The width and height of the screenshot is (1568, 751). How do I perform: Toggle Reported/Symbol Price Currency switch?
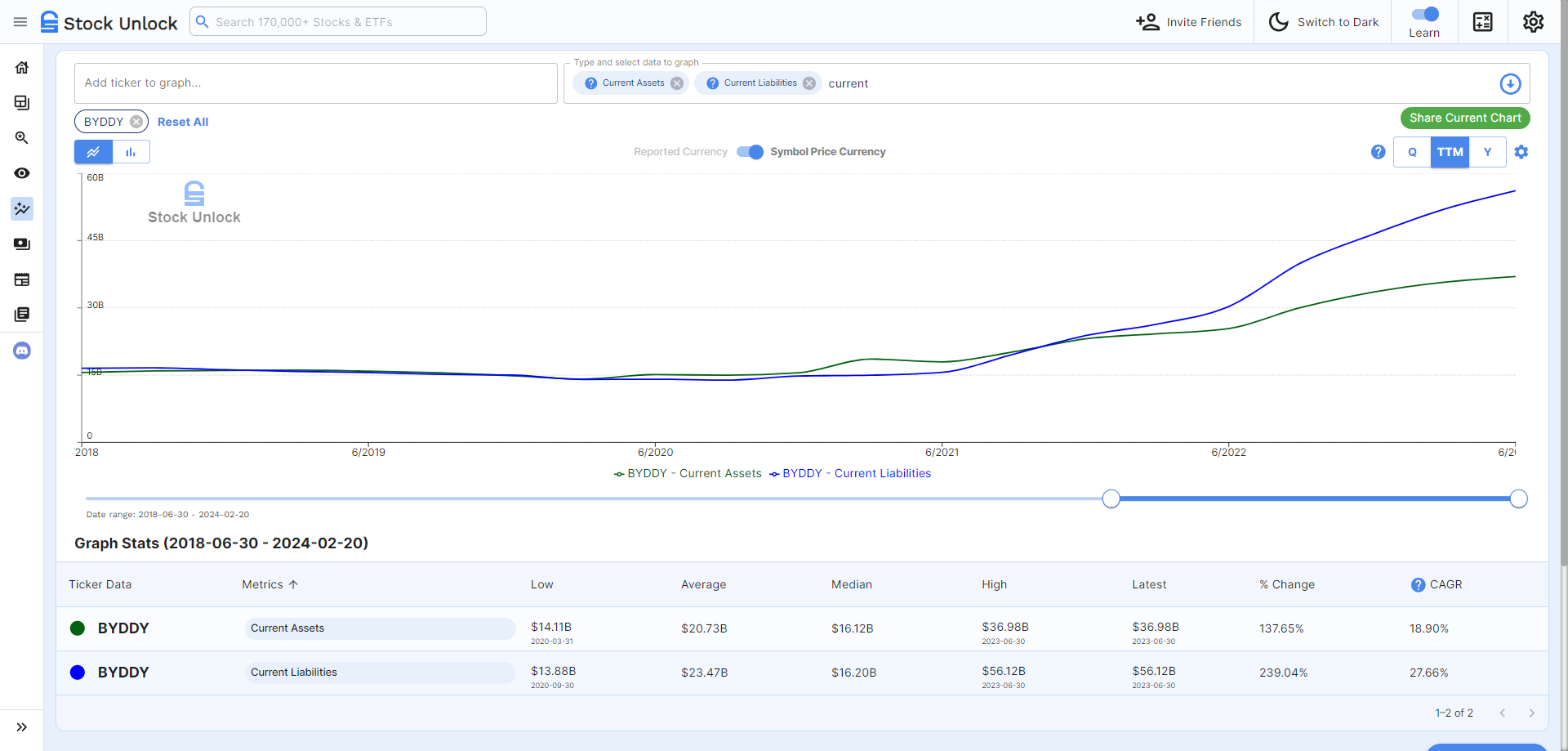pos(750,152)
